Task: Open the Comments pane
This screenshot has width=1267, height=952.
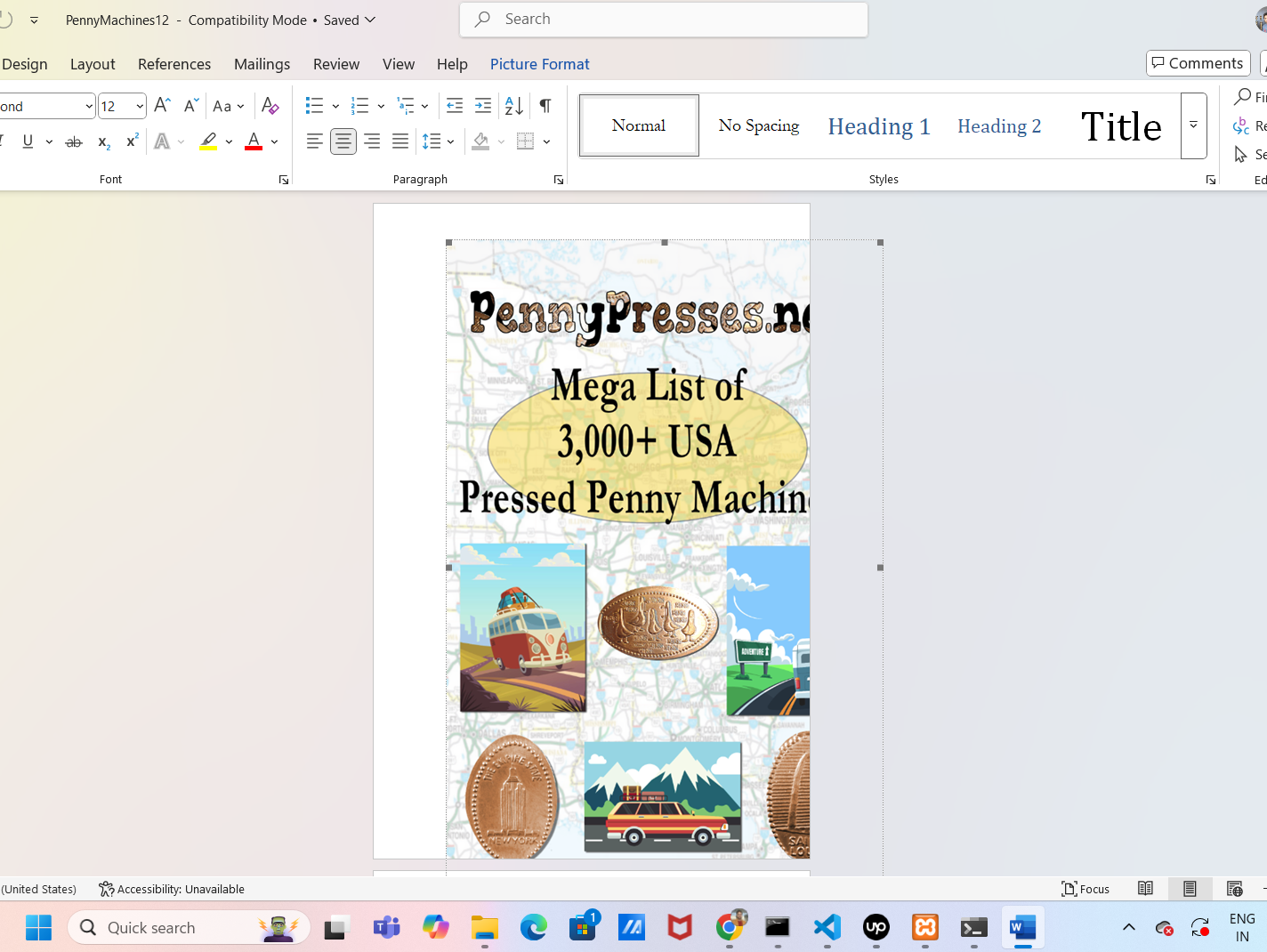Action: pos(1198,63)
